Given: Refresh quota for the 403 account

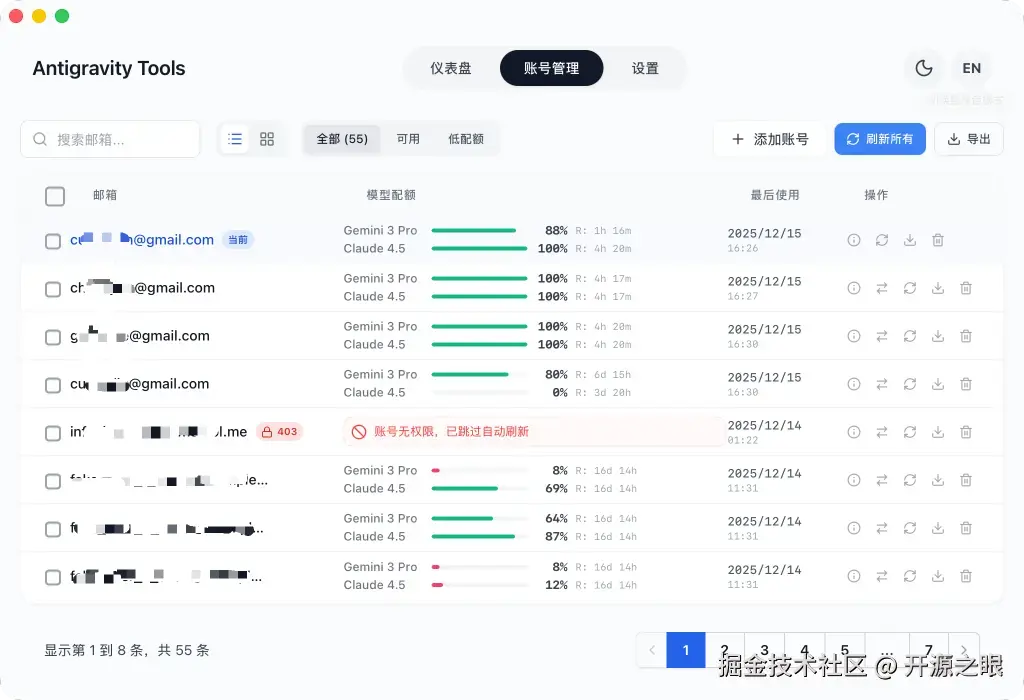Looking at the screenshot, I should click(909, 432).
